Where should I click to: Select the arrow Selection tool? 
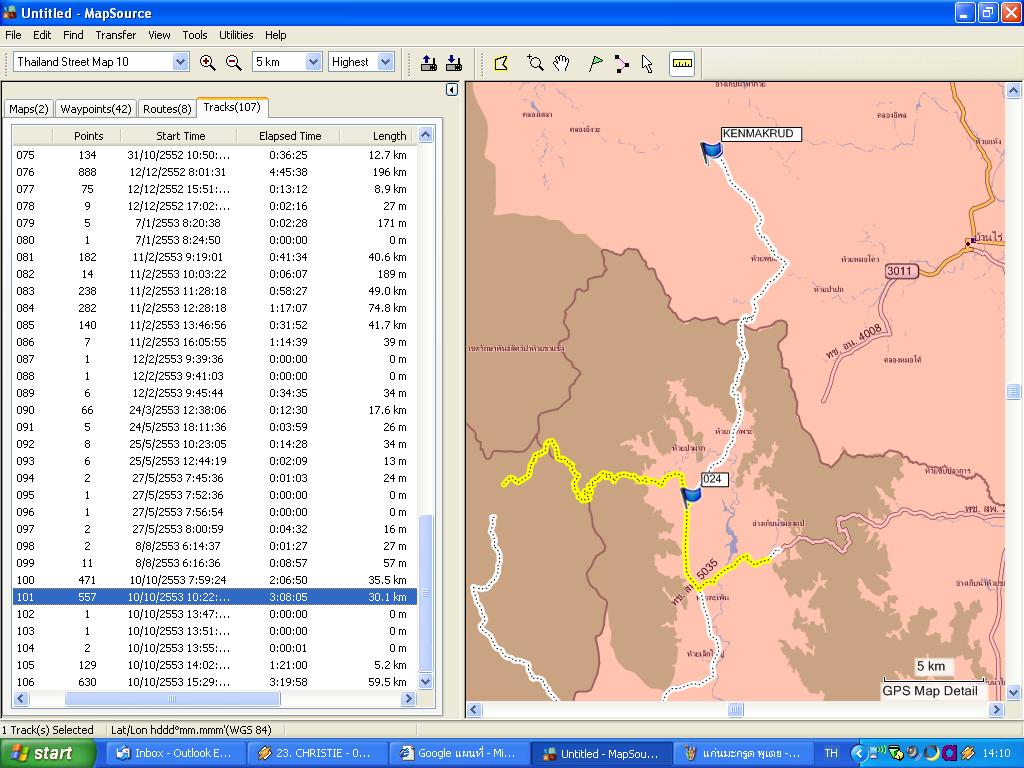(x=647, y=63)
